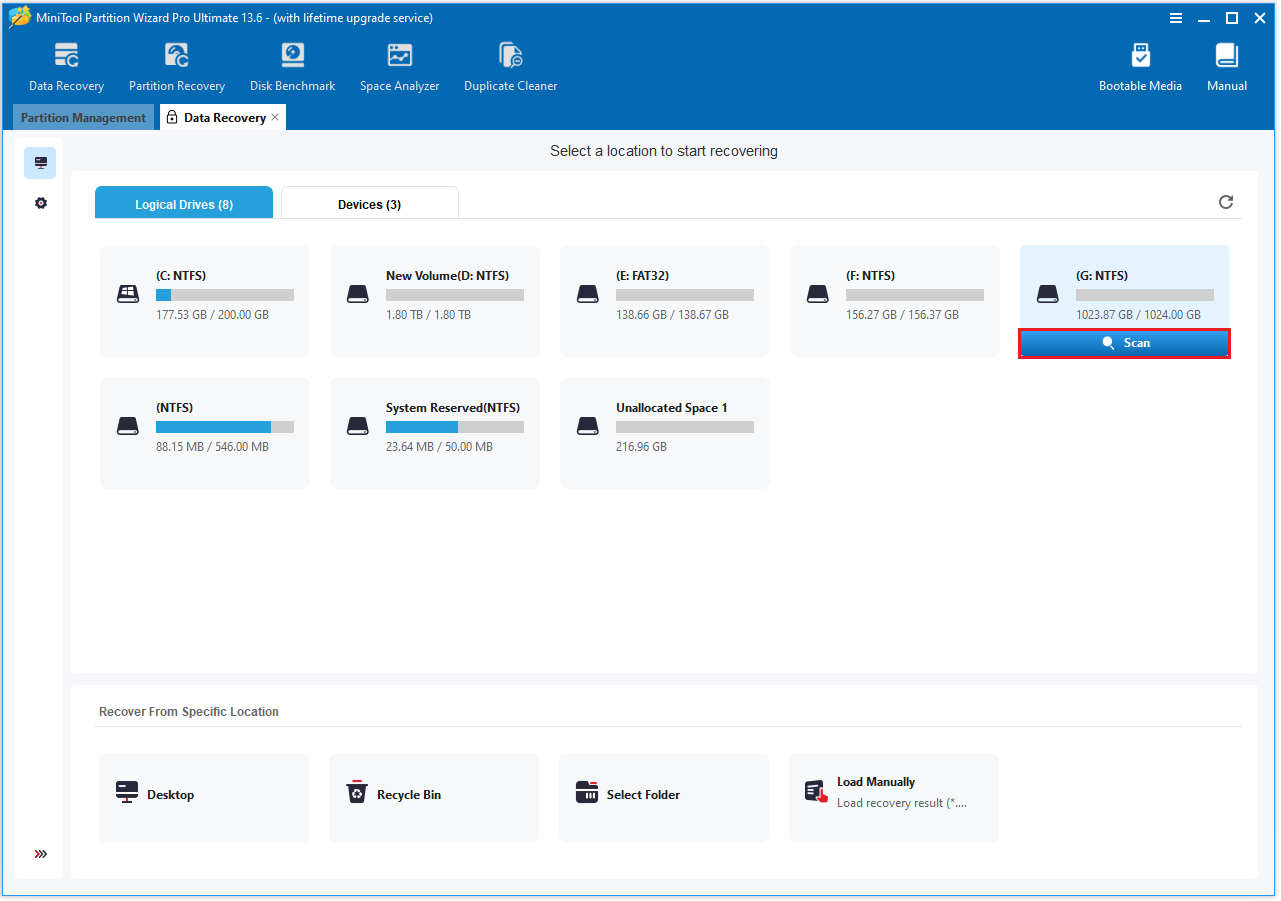
Task: Click the '177.53 GB / 200.00 GB' text
Action: [212, 315]
